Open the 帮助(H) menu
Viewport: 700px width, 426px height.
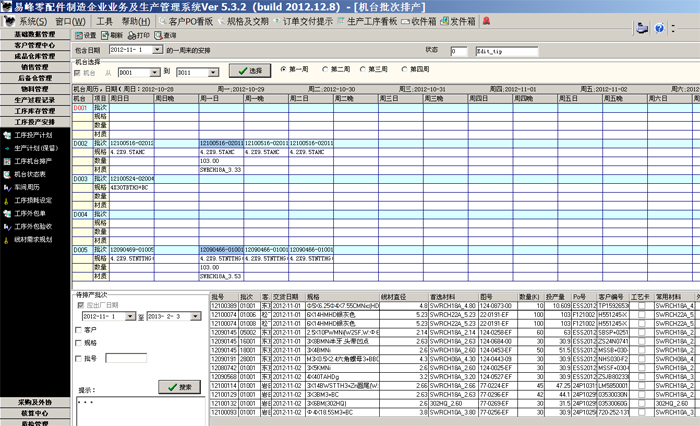[135, 20]
